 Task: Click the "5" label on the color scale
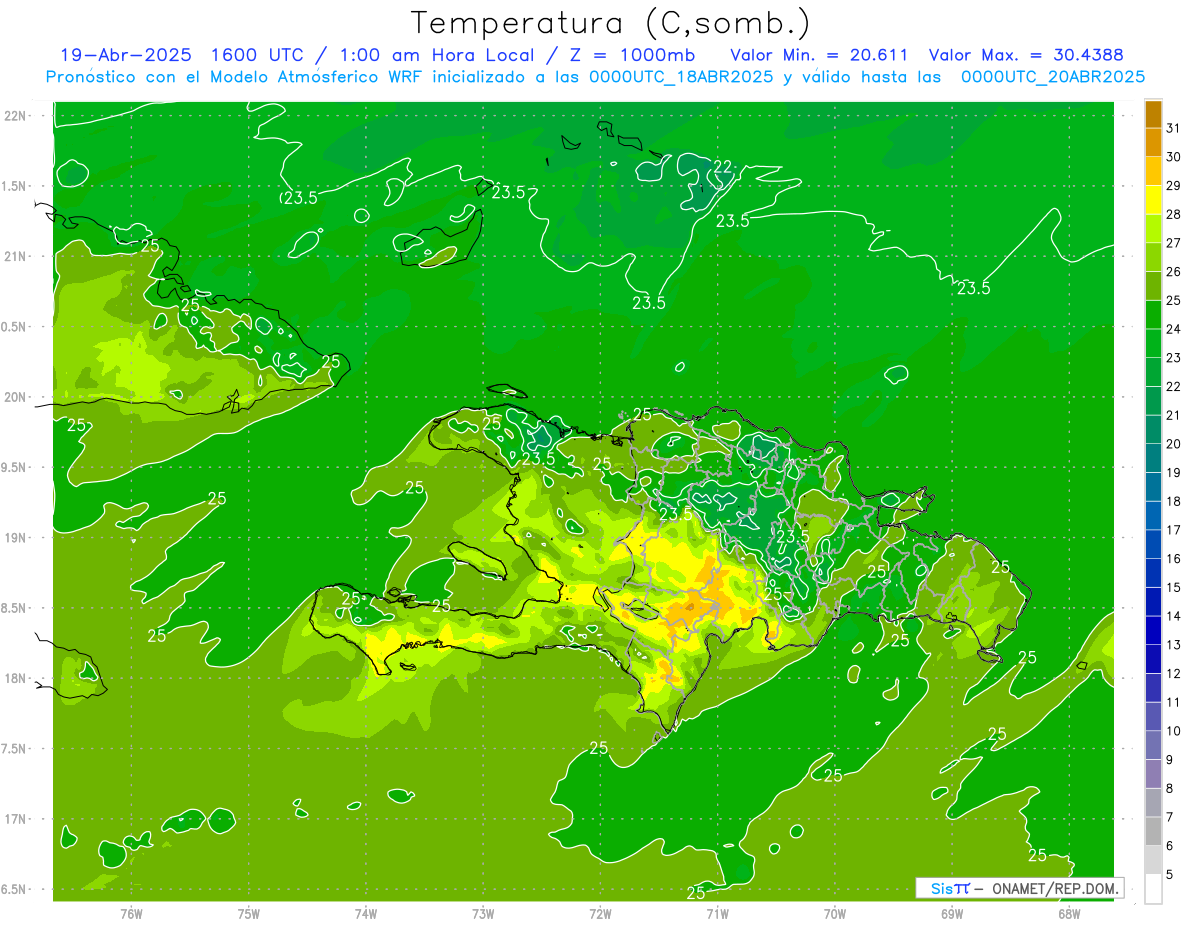[x=1170, y=874]
